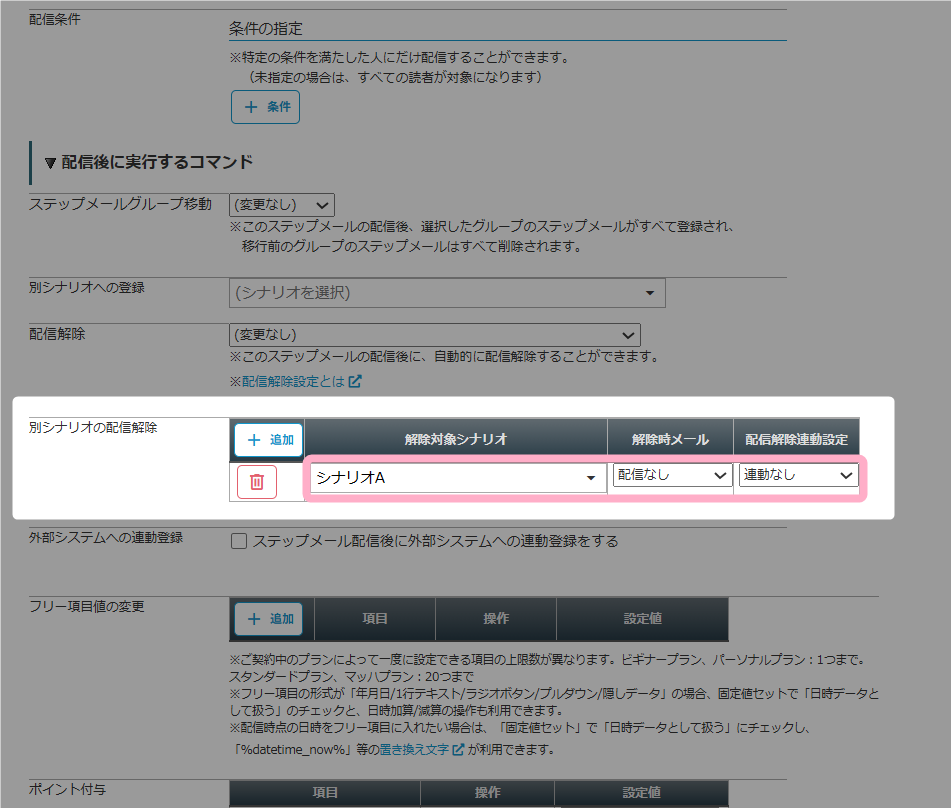The height and width of the screenshot is (808, 951).
Task: Click + 追加 in 別シナリオの配信解除 row
Action: point(268,439)
